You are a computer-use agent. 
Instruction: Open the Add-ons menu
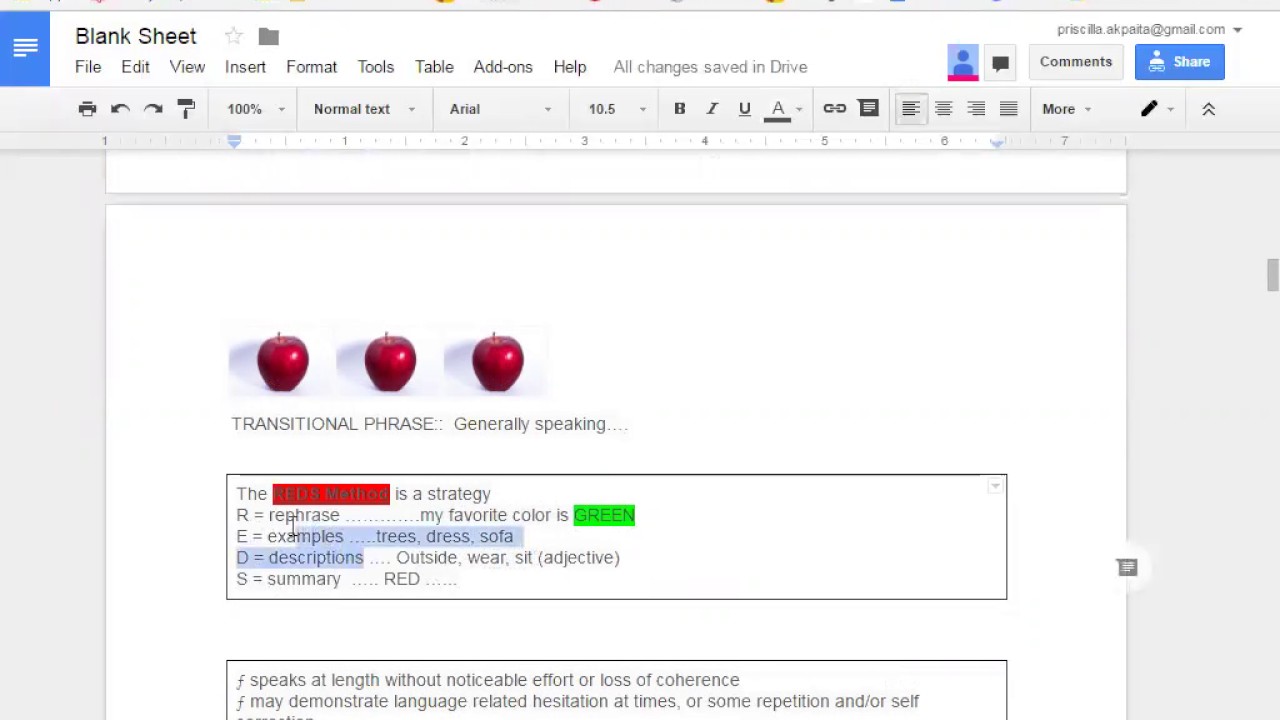pyautogui.click(x=503, y=67)
